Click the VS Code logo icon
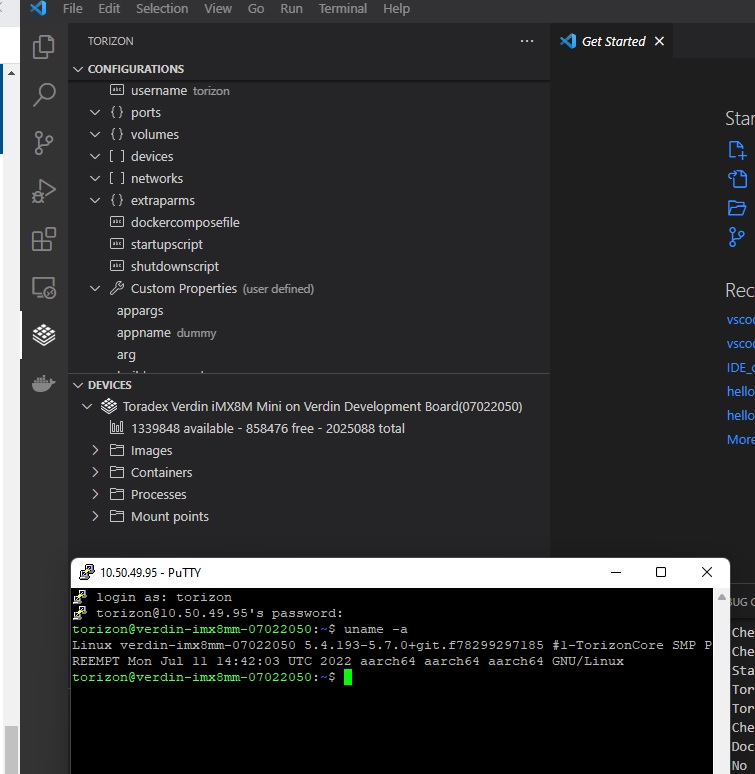Screen dimensions: 755x774 [38, 8]
